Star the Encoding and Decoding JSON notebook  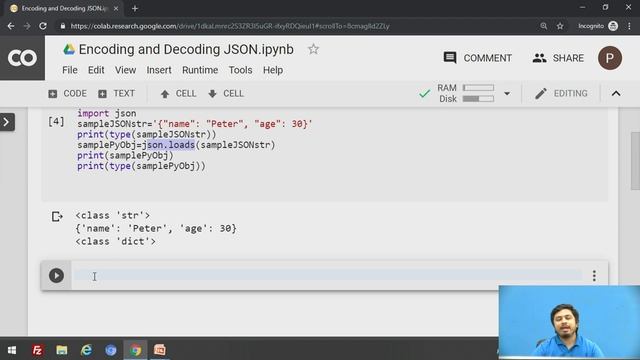click(x=313, y=49)
